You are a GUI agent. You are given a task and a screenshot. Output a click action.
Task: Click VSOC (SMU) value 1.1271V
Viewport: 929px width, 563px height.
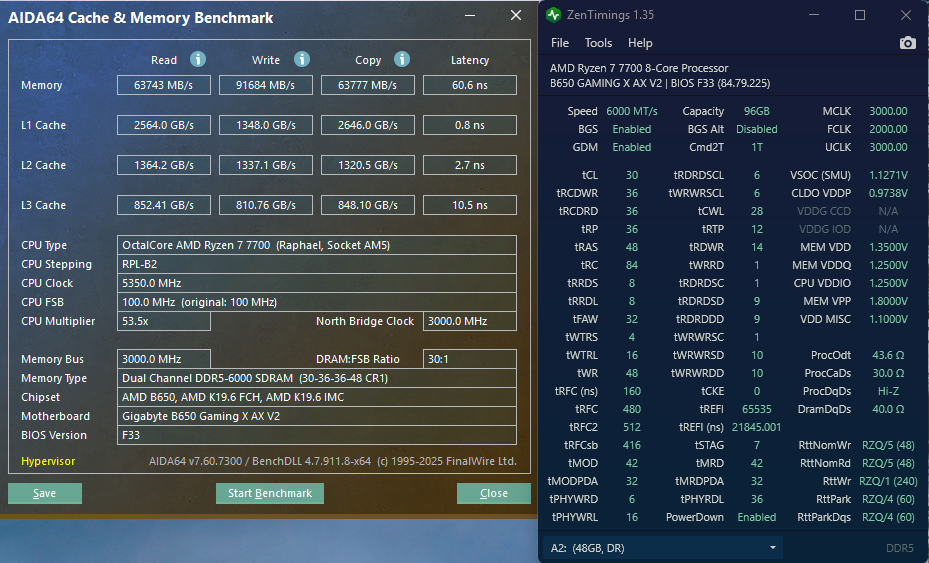coord(888,175)
